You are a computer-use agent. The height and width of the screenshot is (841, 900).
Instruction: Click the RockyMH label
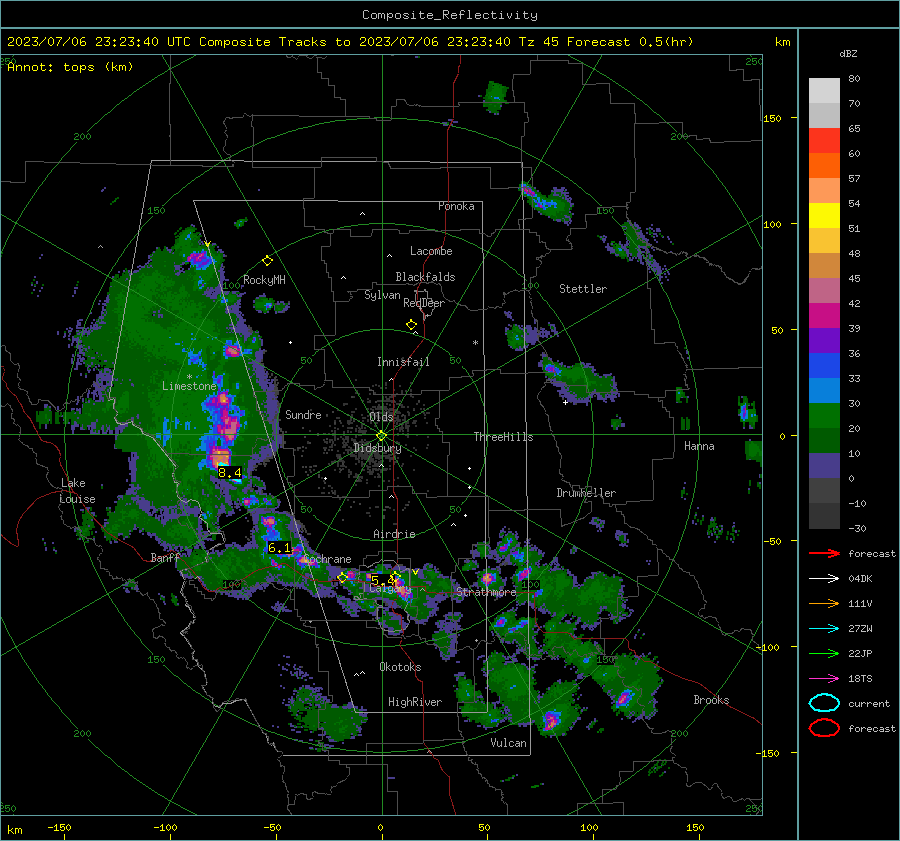tap(264, 280)
